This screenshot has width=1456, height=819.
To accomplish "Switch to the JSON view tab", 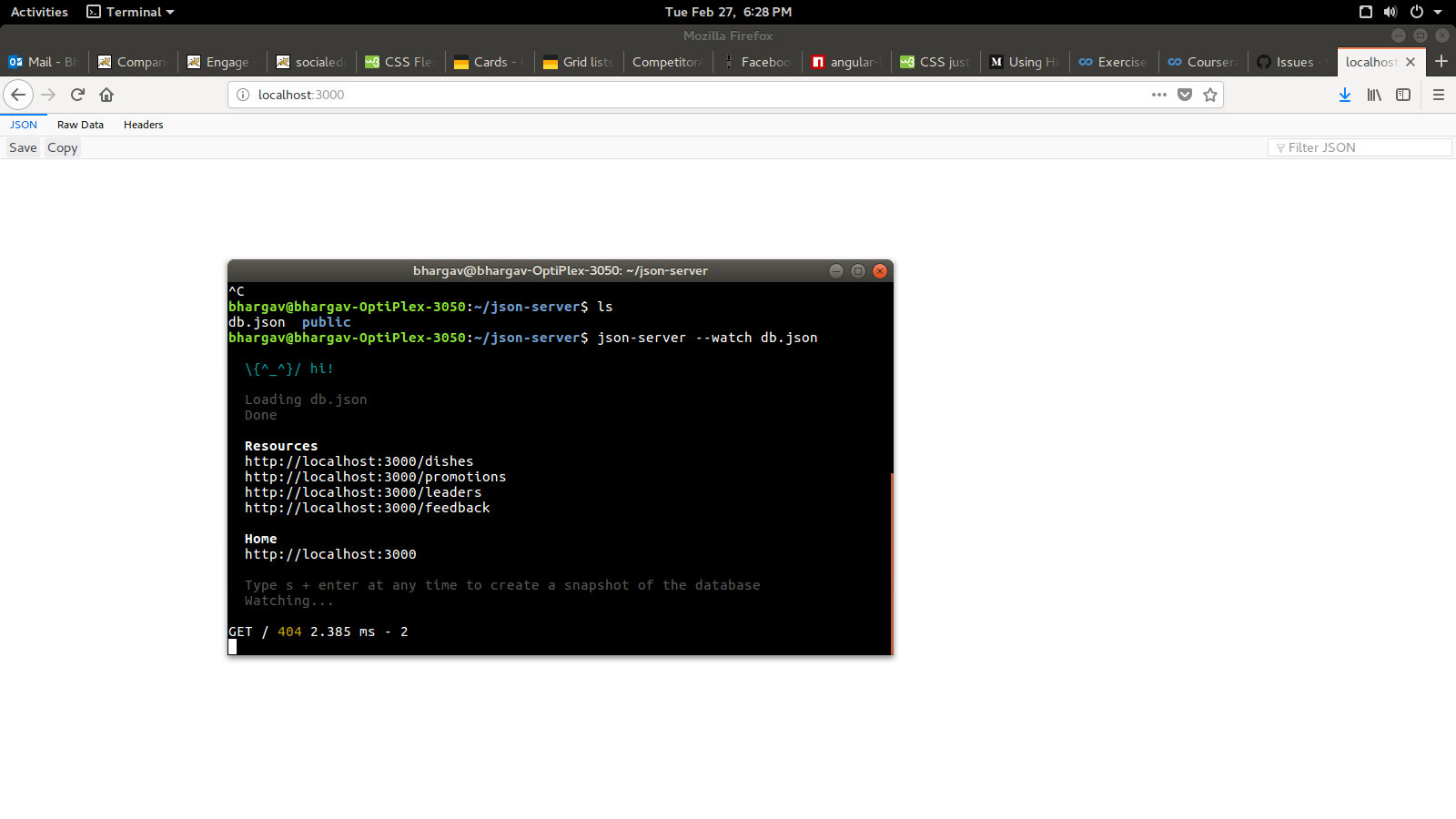I will [23, 125].
